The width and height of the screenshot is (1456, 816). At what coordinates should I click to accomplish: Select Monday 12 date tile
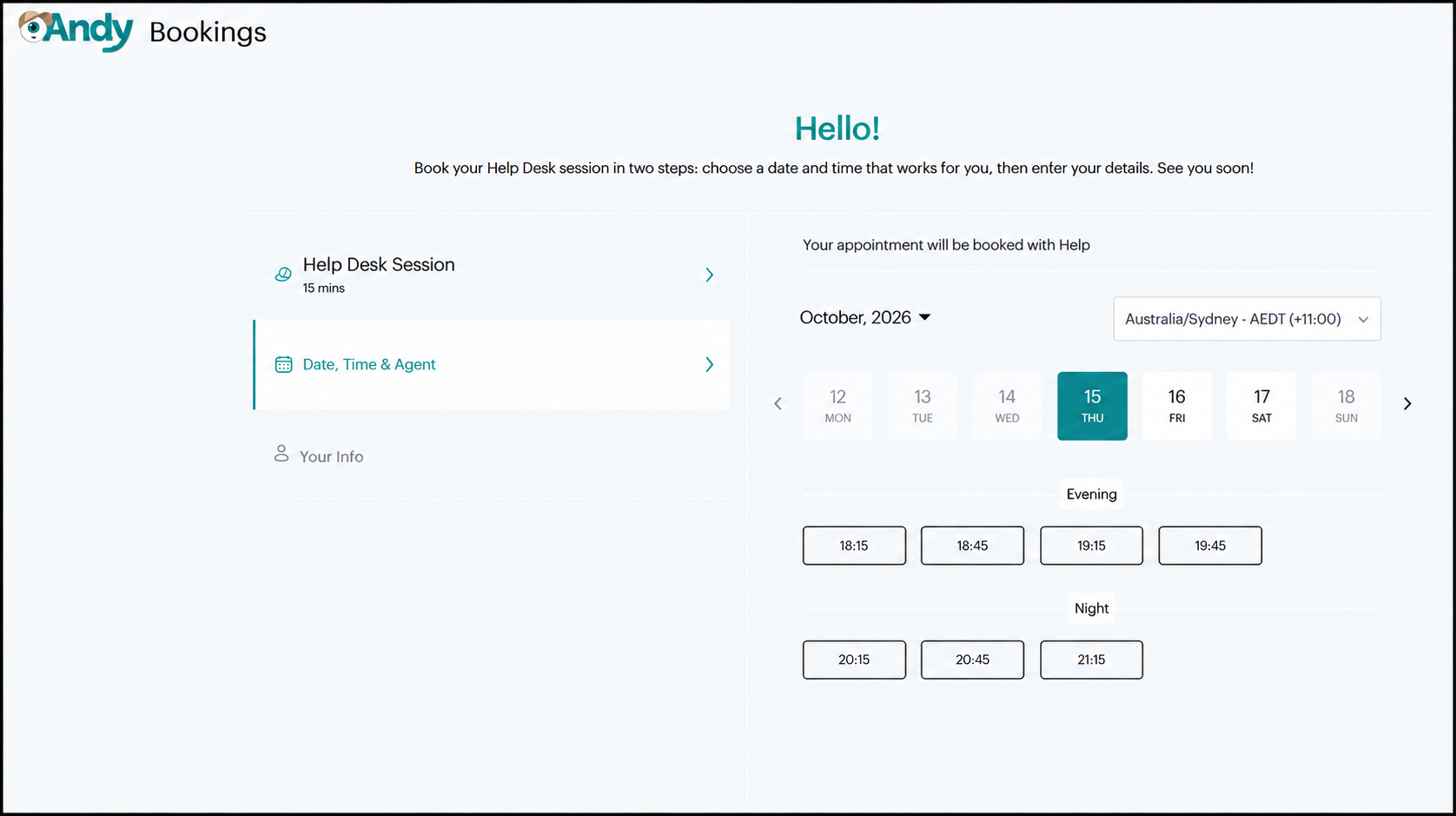pyautogui.click(x=837, y=406)
